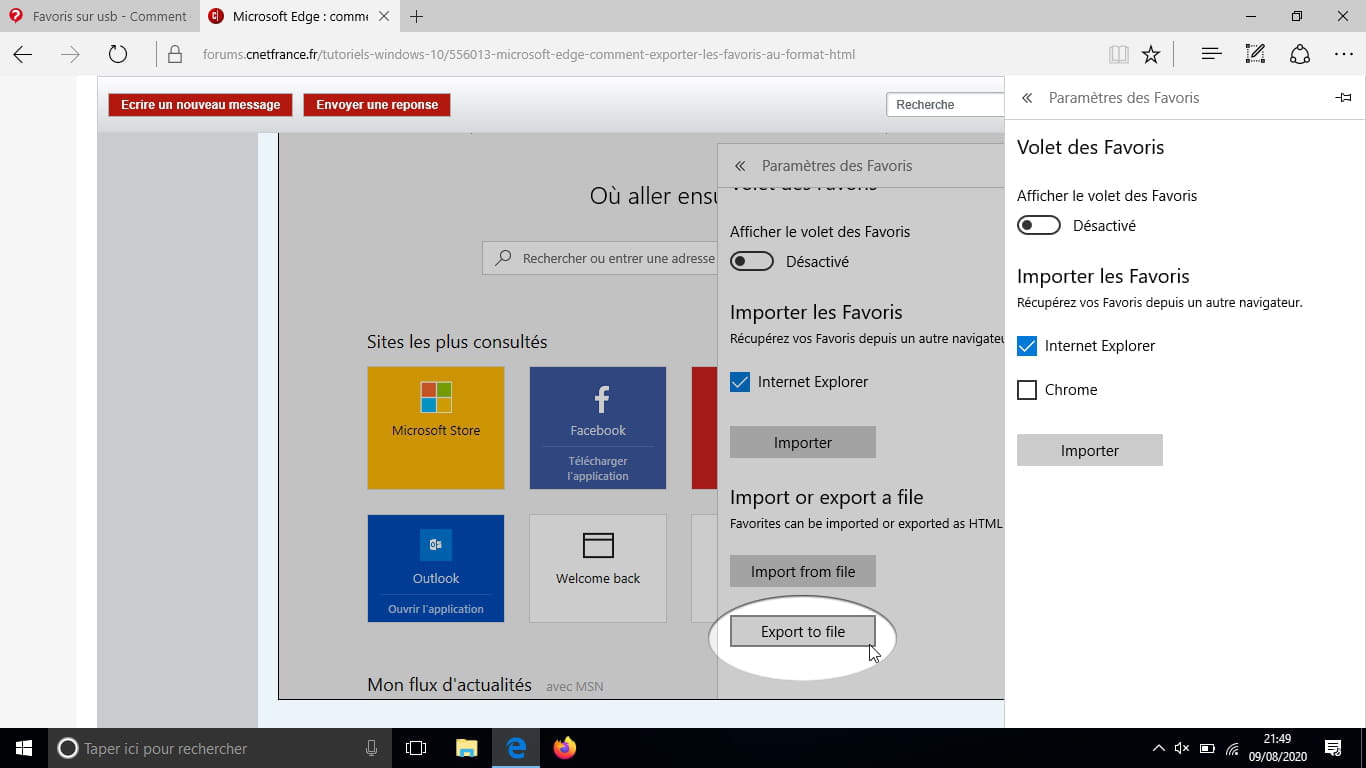Open the Hub favorites list icon
Viewport: 1366px width, 768px height.
pyautogui.click(x=1211, y=55)
